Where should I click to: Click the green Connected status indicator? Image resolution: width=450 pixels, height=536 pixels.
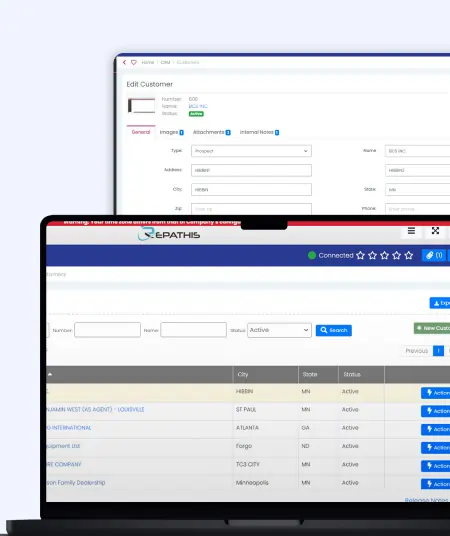pos(312,255)
